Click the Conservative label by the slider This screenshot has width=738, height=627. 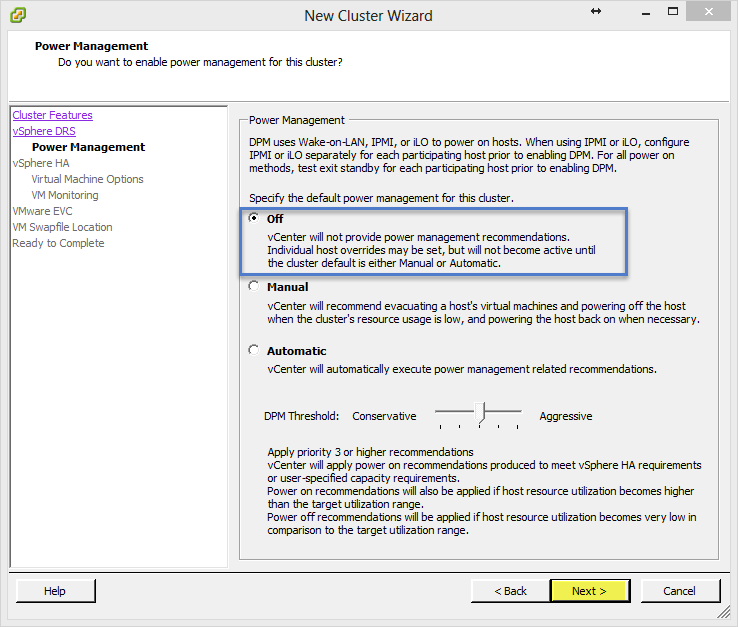384,416
